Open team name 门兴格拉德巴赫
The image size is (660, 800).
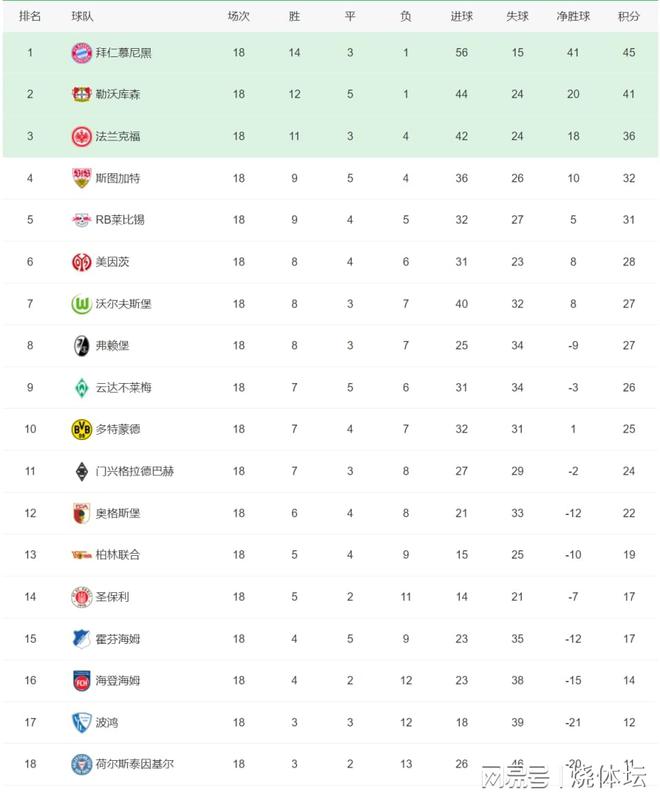tap(135, 471)
